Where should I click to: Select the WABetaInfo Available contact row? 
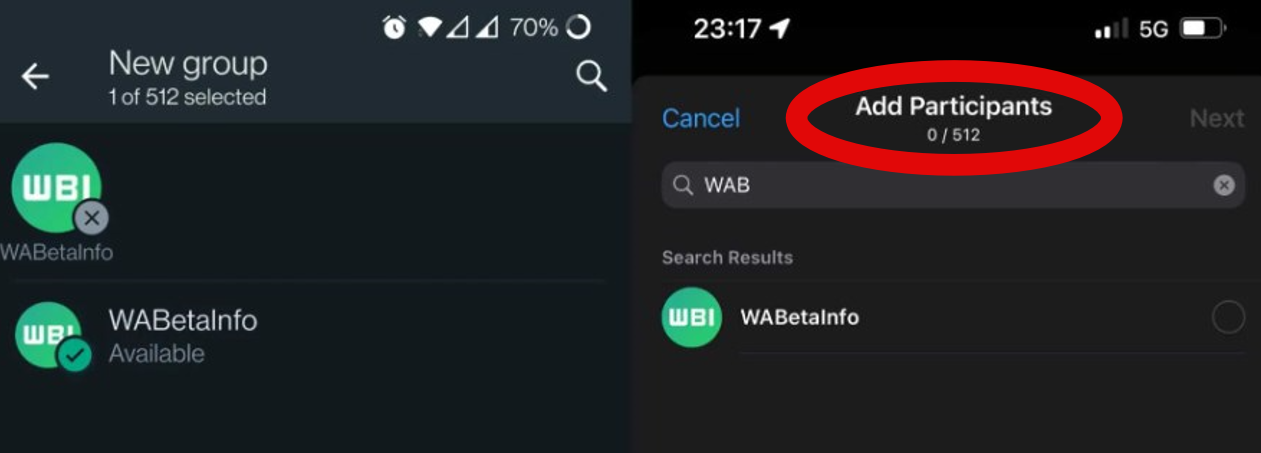pyautogui.click(x=310, y=336)
